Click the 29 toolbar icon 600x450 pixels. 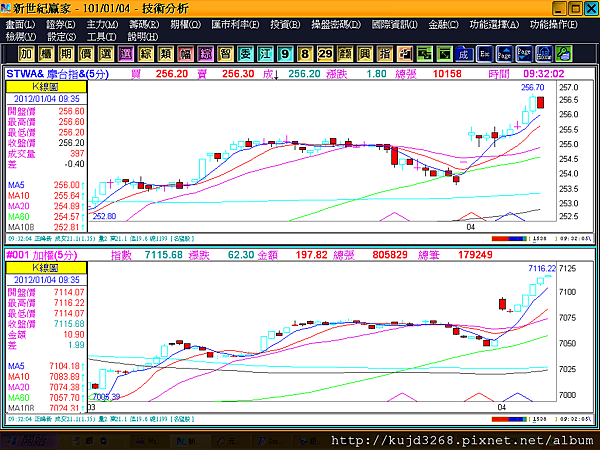click(325, 54)
